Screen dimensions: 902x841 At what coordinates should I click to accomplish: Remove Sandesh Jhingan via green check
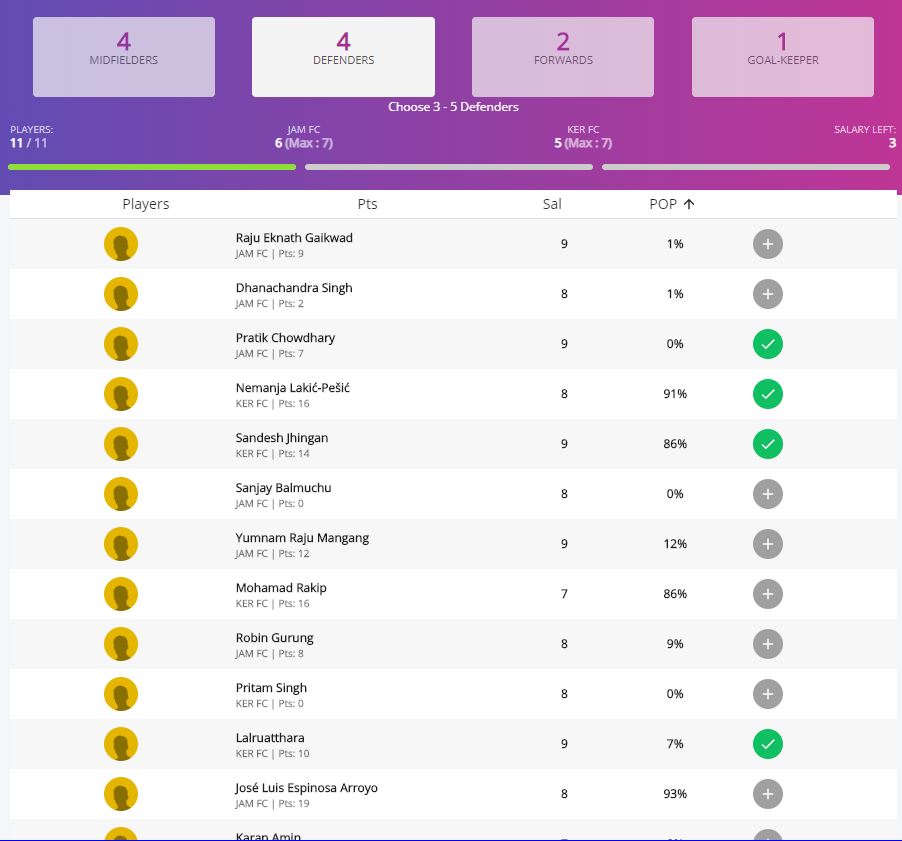point(767,444)
